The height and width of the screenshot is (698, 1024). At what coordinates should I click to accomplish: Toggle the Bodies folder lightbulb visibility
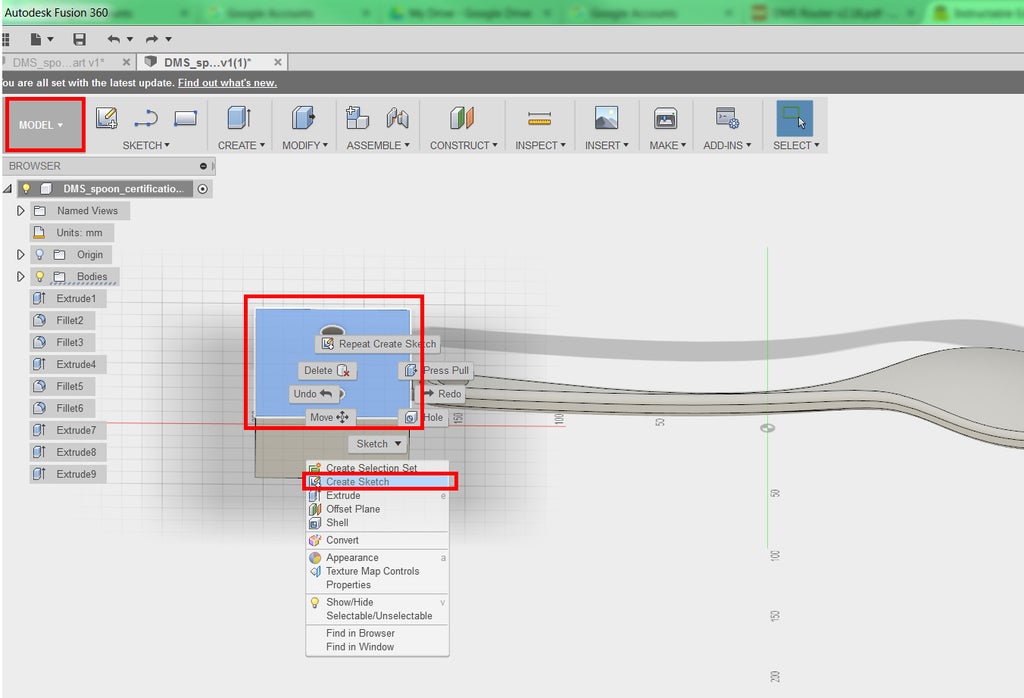click(40, 276)
